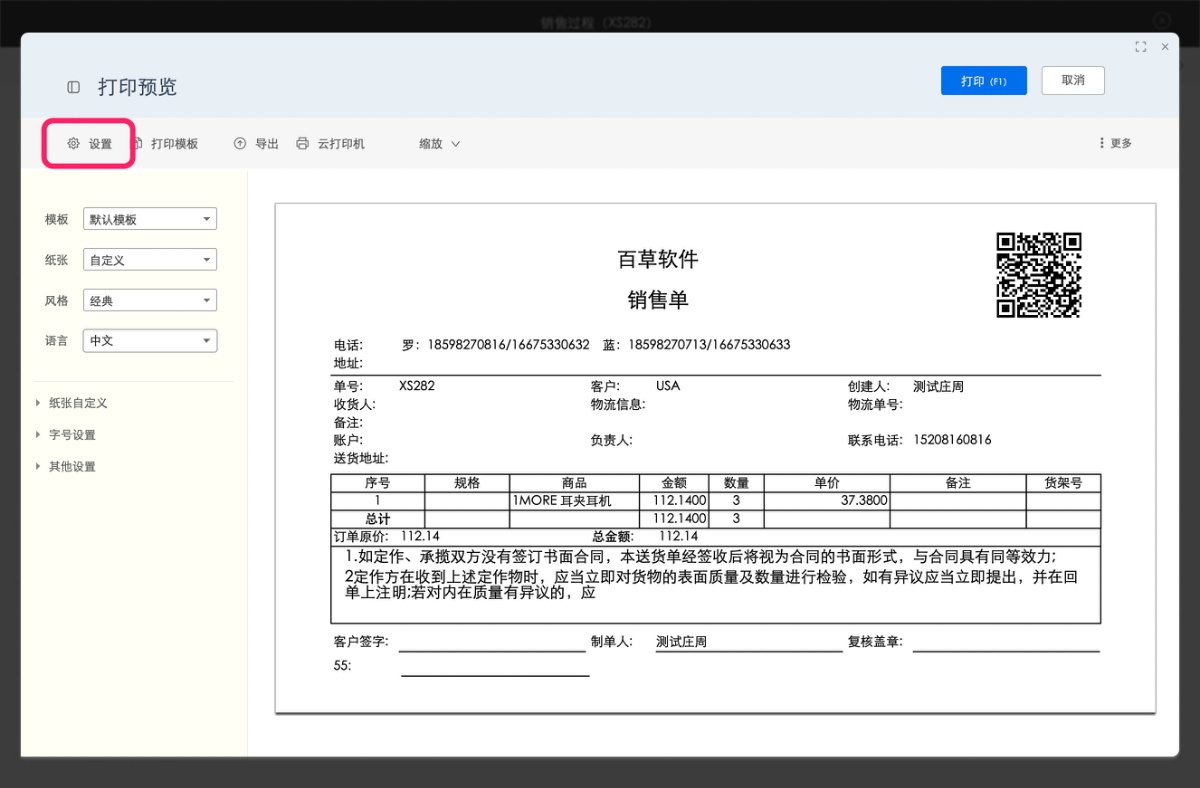
Task: Click the print template icon
Action: click(138, 144)
